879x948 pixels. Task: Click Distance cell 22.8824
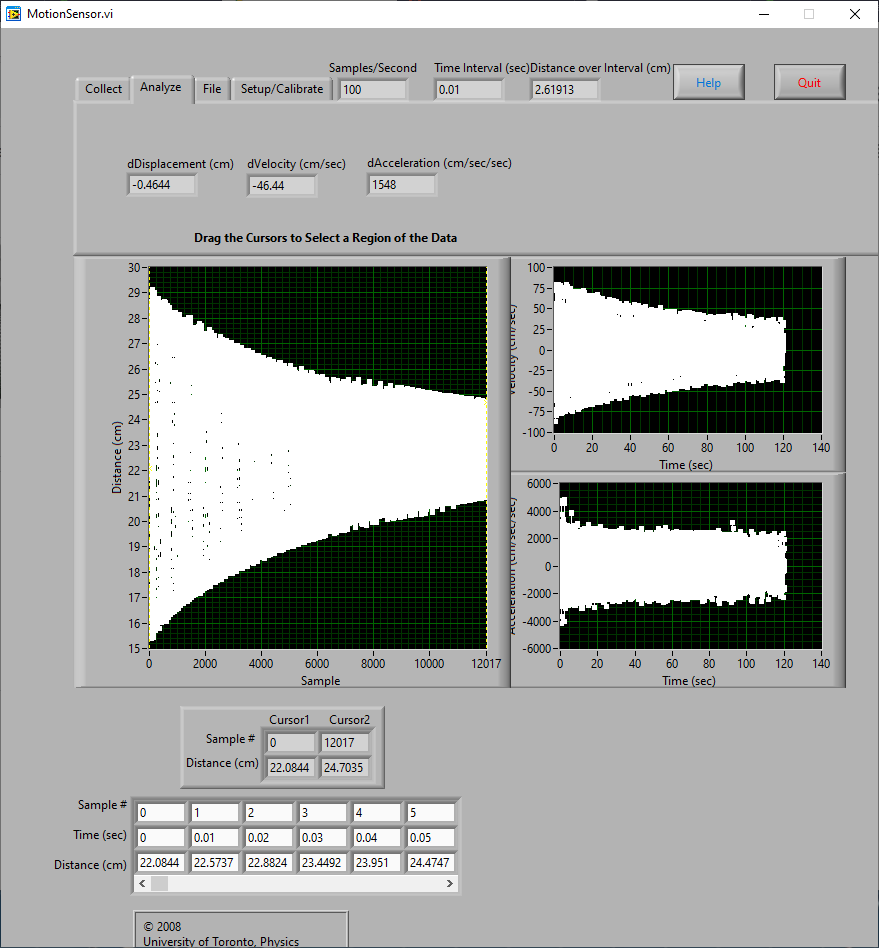tap(269, 863)
